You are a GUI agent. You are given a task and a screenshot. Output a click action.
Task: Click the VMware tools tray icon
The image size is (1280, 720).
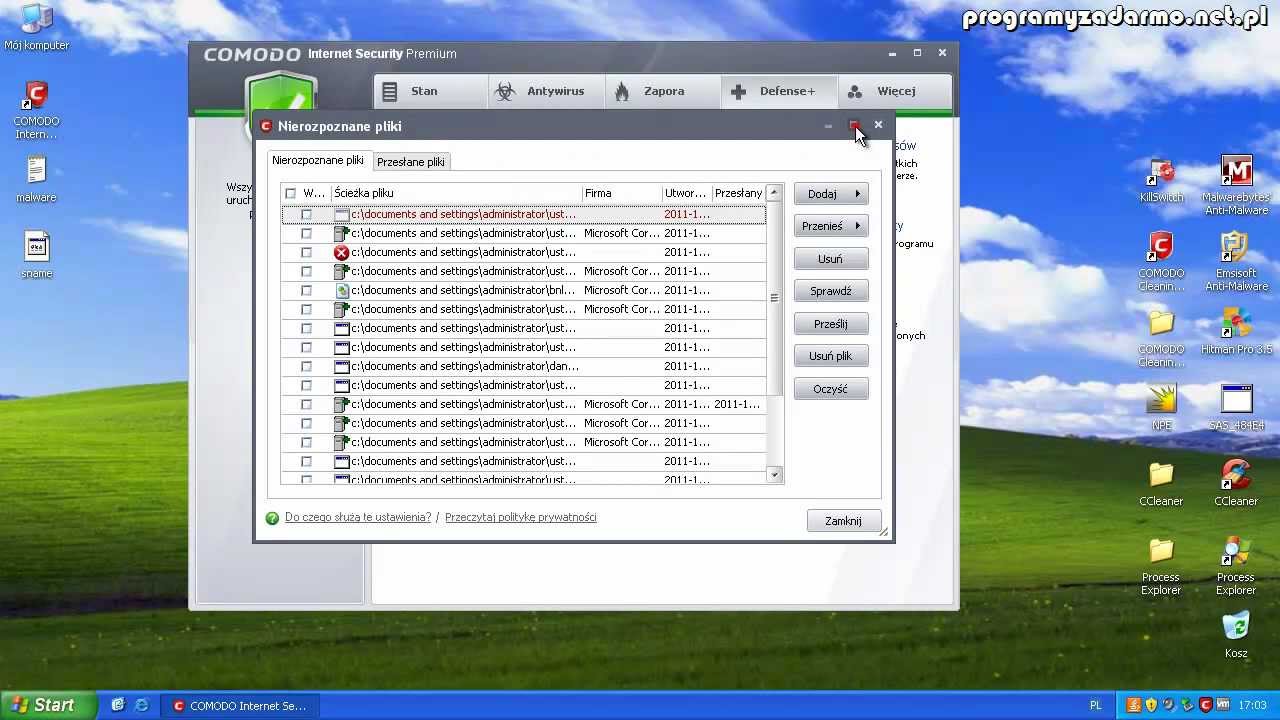point(1223,705)
